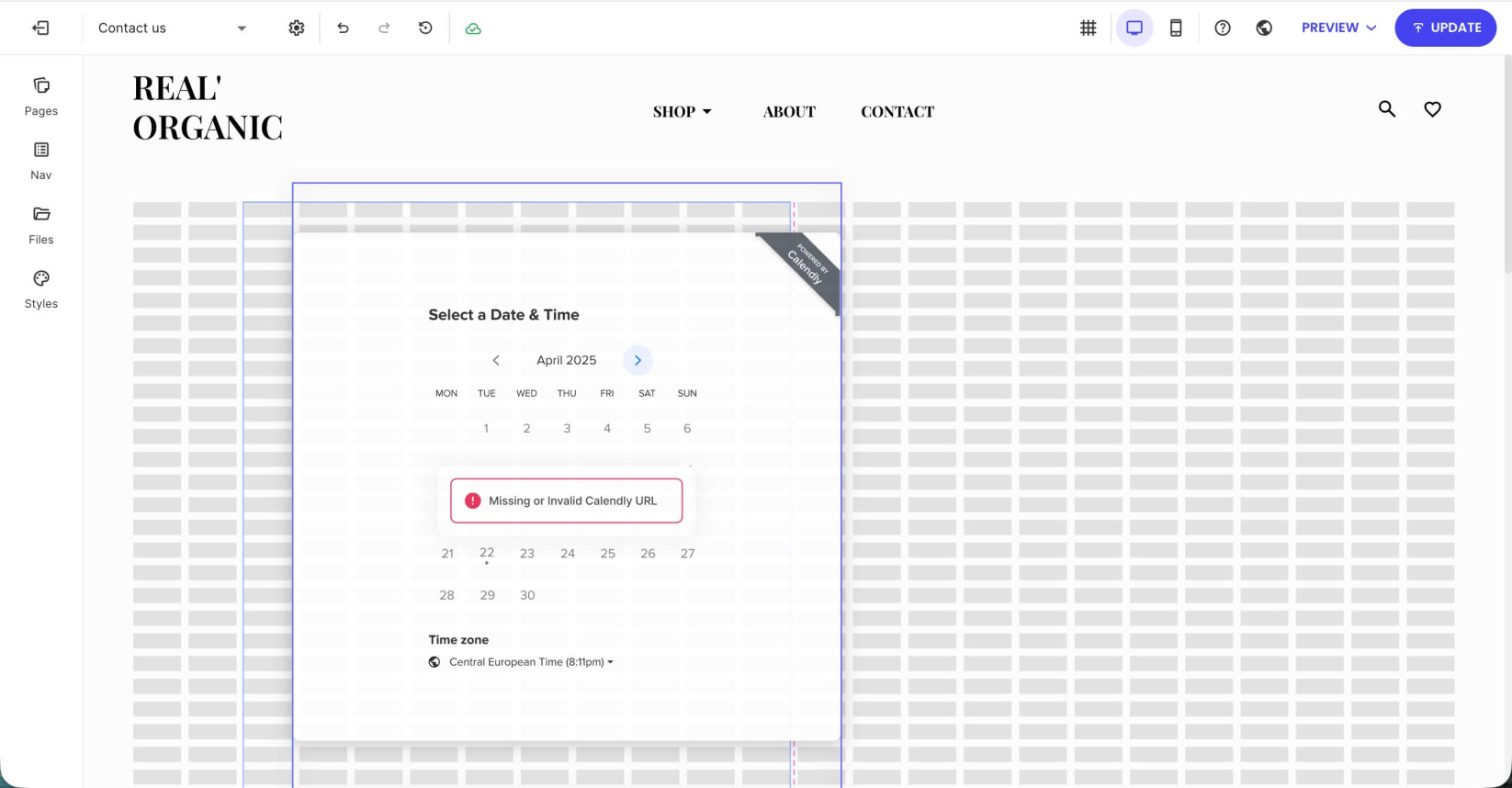This screenshot has width=1512, height=788.
Task: Select April 6 in calendar
Action: 687,428
